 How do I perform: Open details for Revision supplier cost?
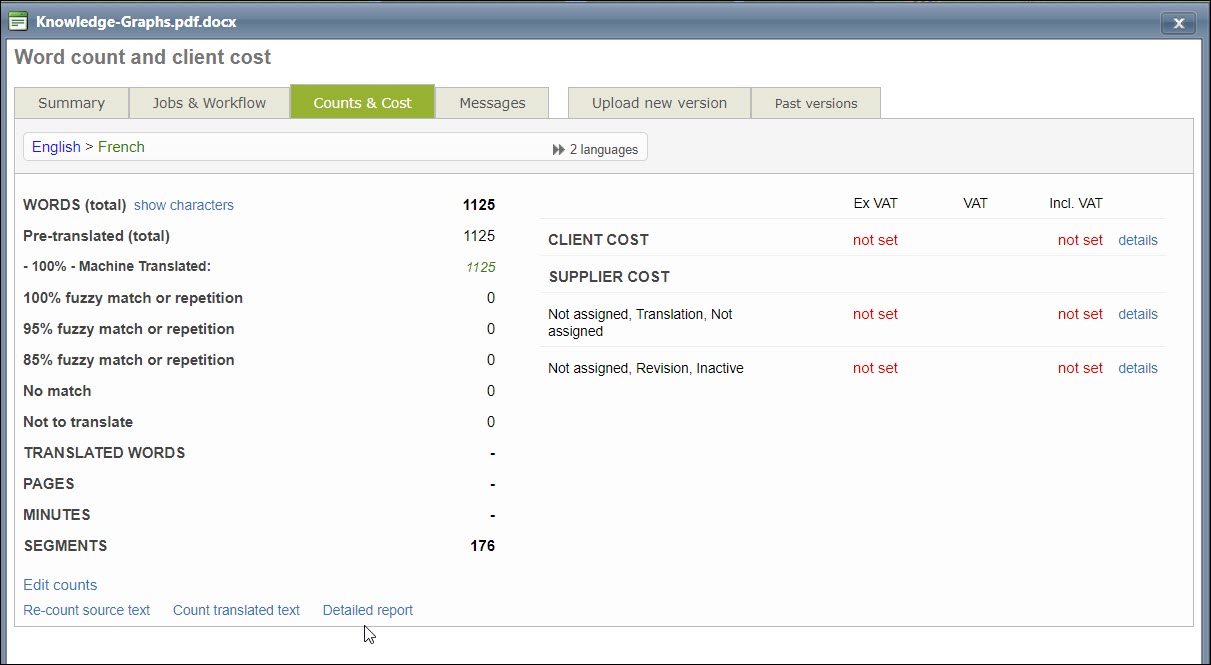[x=1137, y=368]
